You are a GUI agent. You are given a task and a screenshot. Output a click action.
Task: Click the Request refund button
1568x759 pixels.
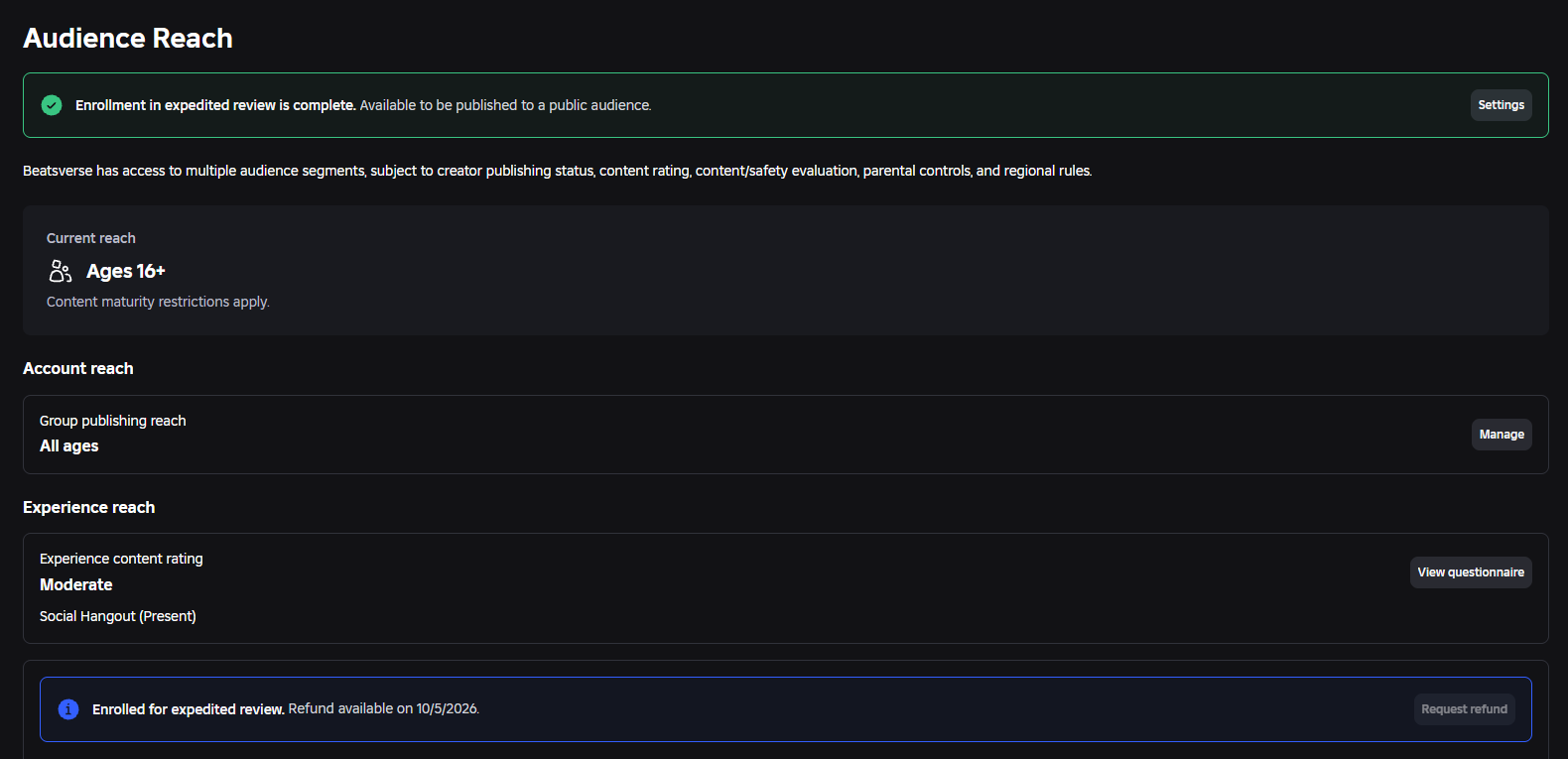coord(1464,709)
